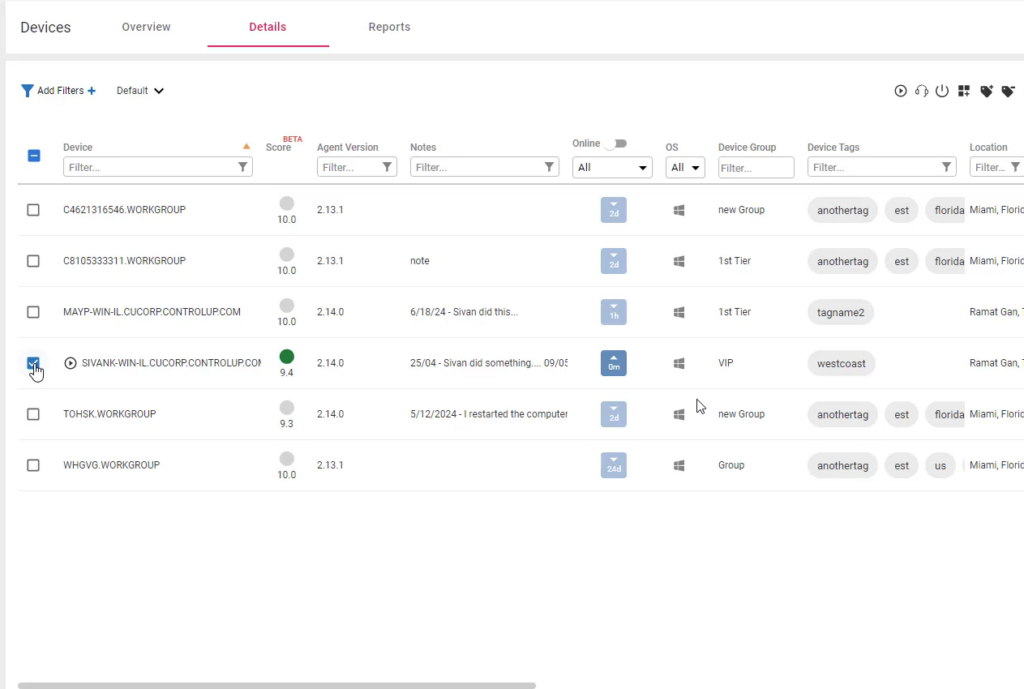
Task: Click the horizontal scrollbar at the bottom
Action: 277,685
